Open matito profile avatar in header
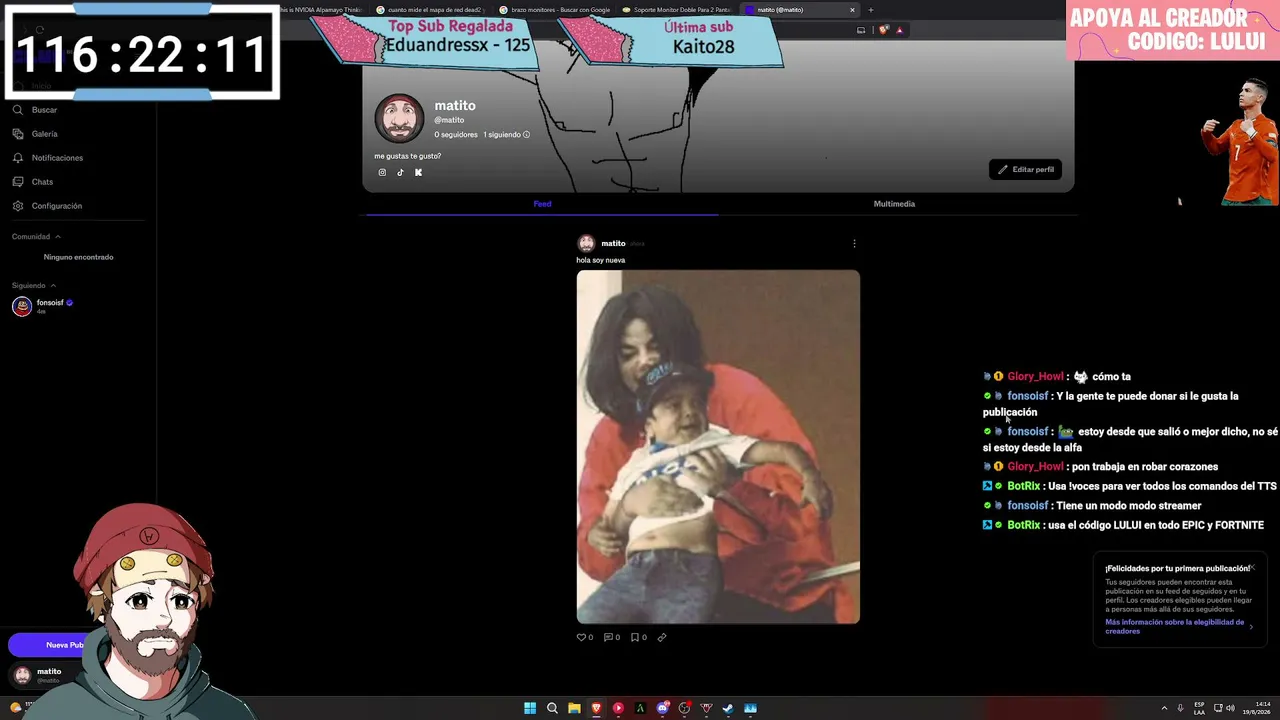The image size is (1280, 720). point(399,119)
